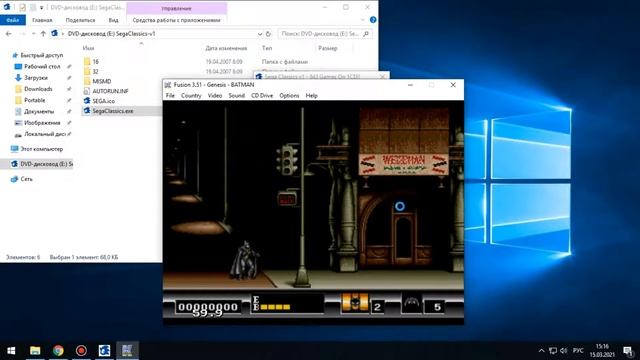Open Quick Access toolbar customize dropdown
This screenshot has height=360, width=640.
pyautogui.click(x=42, y=8)
